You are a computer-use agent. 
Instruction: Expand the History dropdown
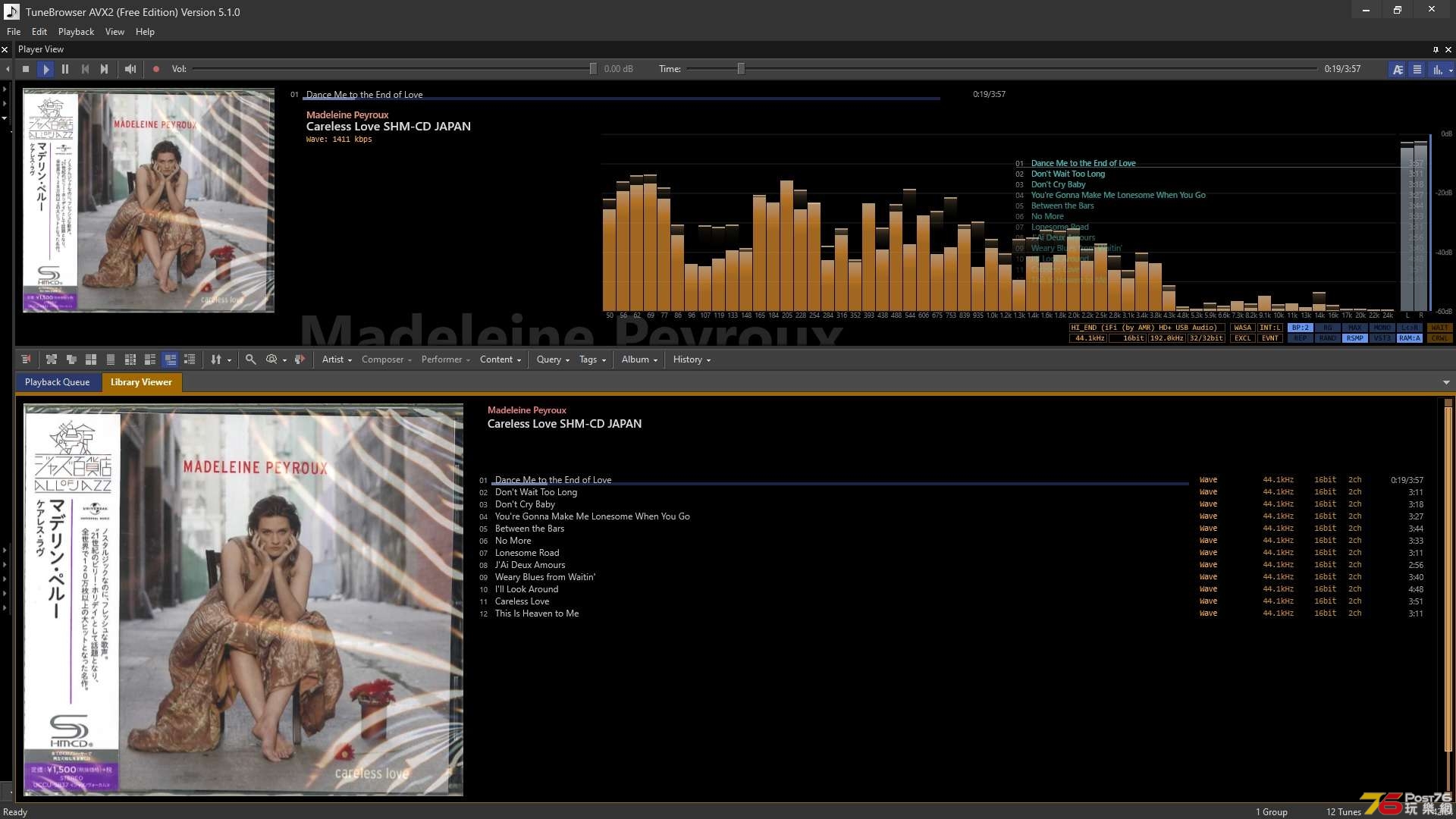pos(692,359)
